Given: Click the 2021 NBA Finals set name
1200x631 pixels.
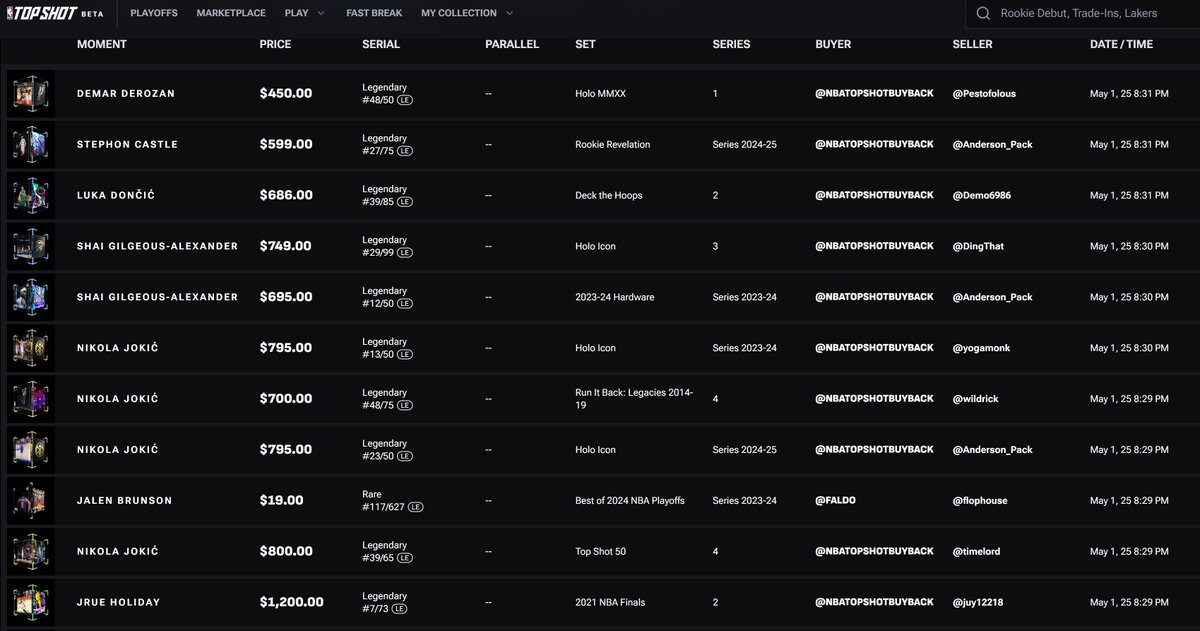Looking at the screenshot, I should (x=608, y=602).
